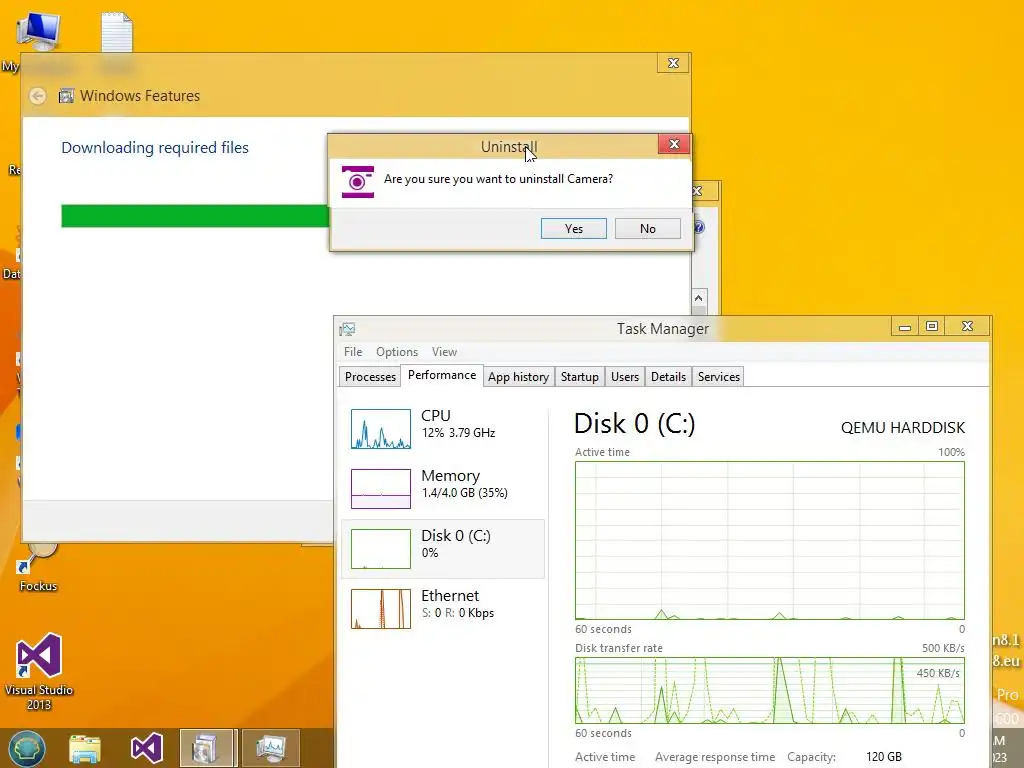Close the Windows Features window
1024x768 pixels.
(673, 63)
